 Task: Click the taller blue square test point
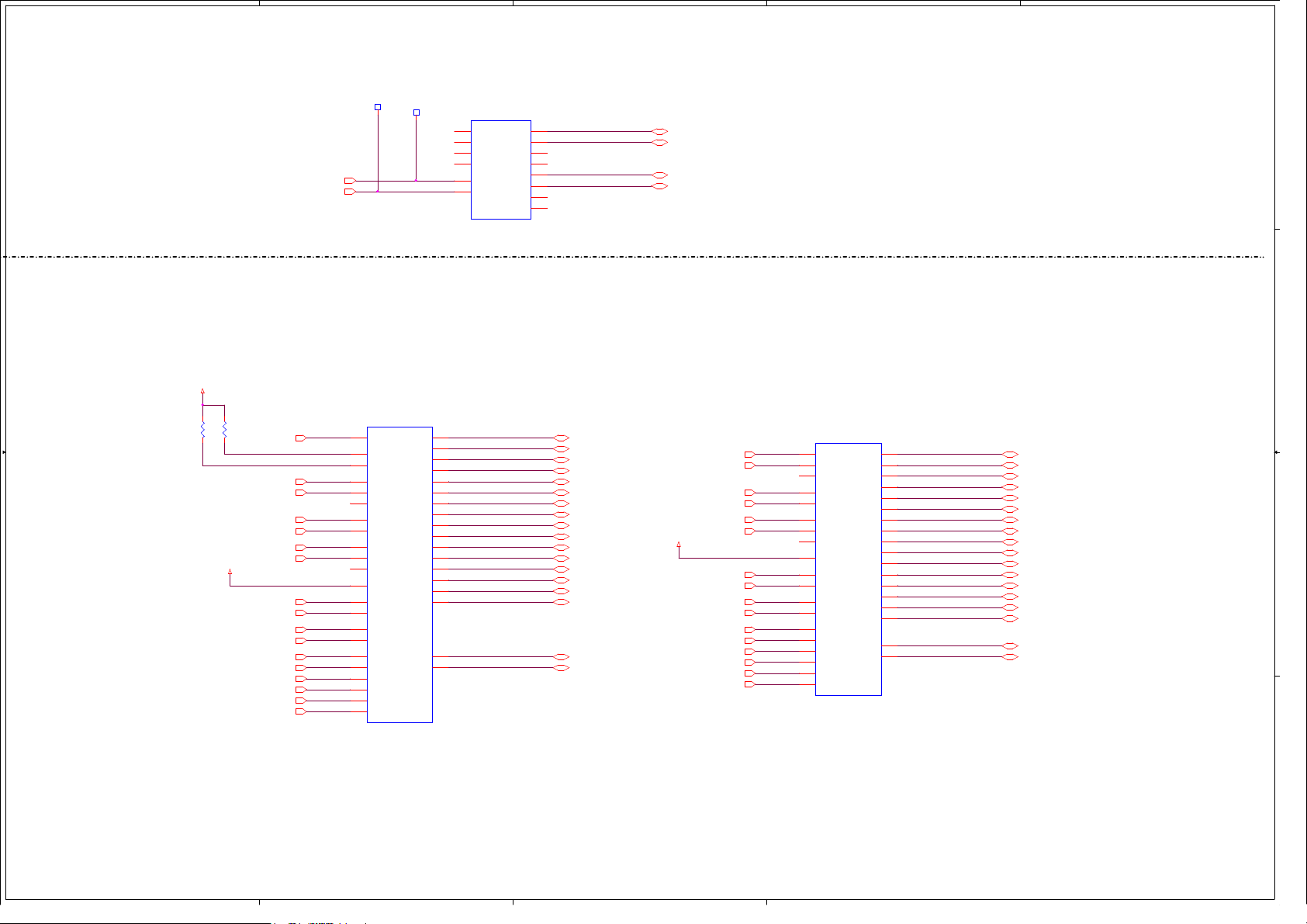click(x=378, y=107)
